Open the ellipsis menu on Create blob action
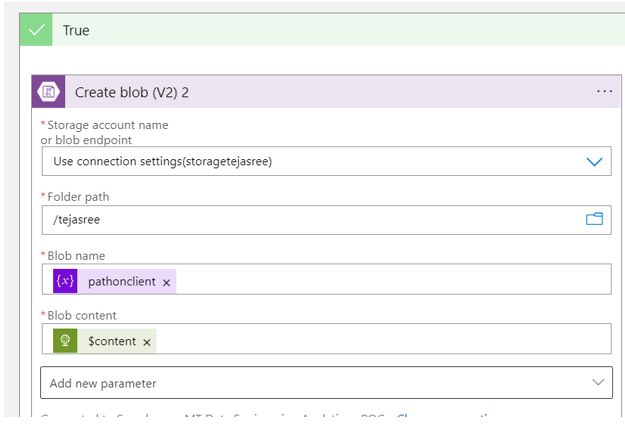The image size is (625, 436). (x=604, y=91)
